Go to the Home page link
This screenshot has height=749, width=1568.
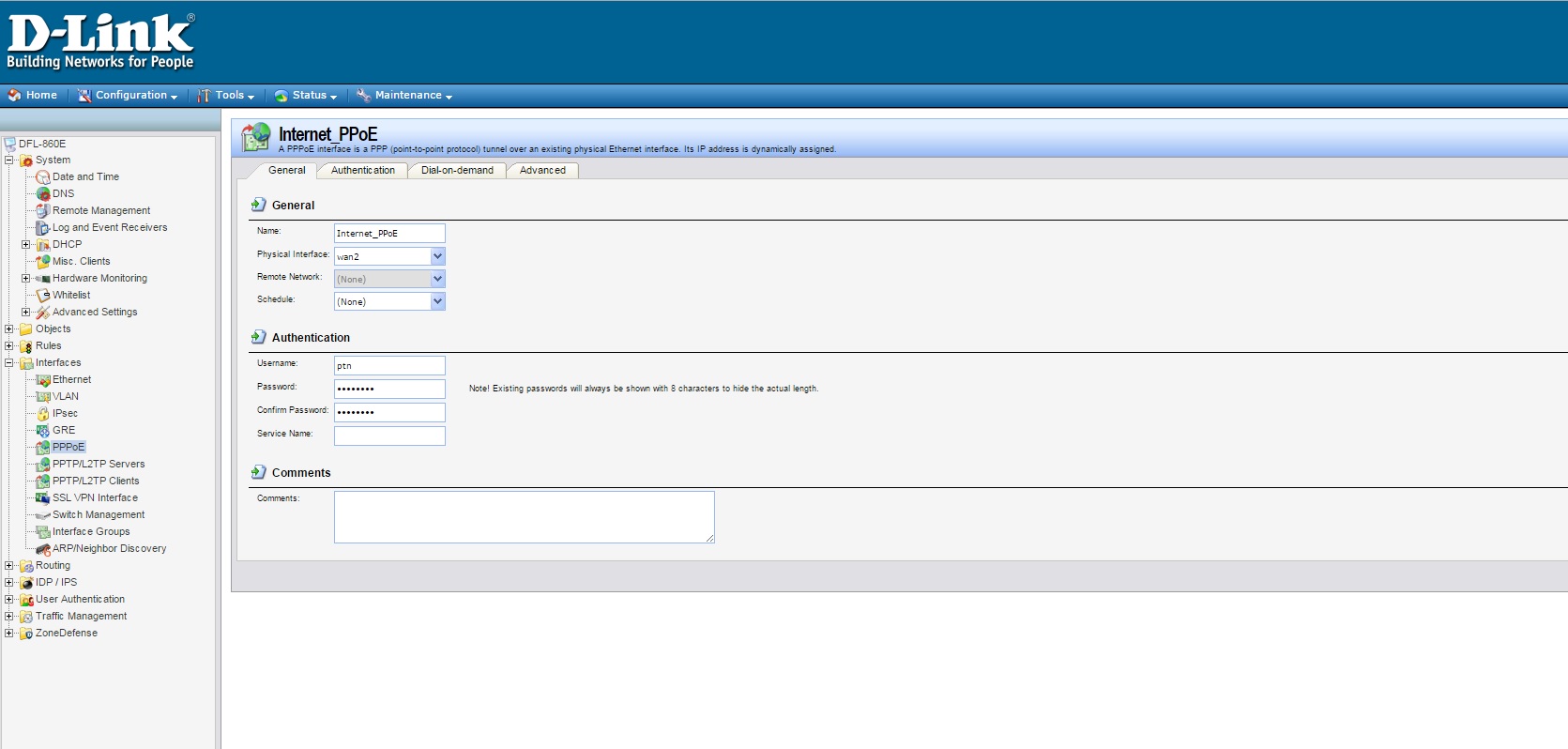tap(41, 96)
